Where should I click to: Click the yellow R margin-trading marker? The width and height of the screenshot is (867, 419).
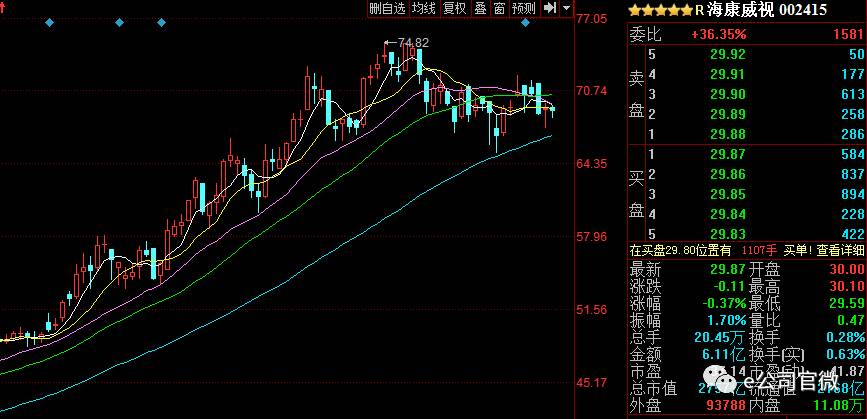[x=699, y=10]
